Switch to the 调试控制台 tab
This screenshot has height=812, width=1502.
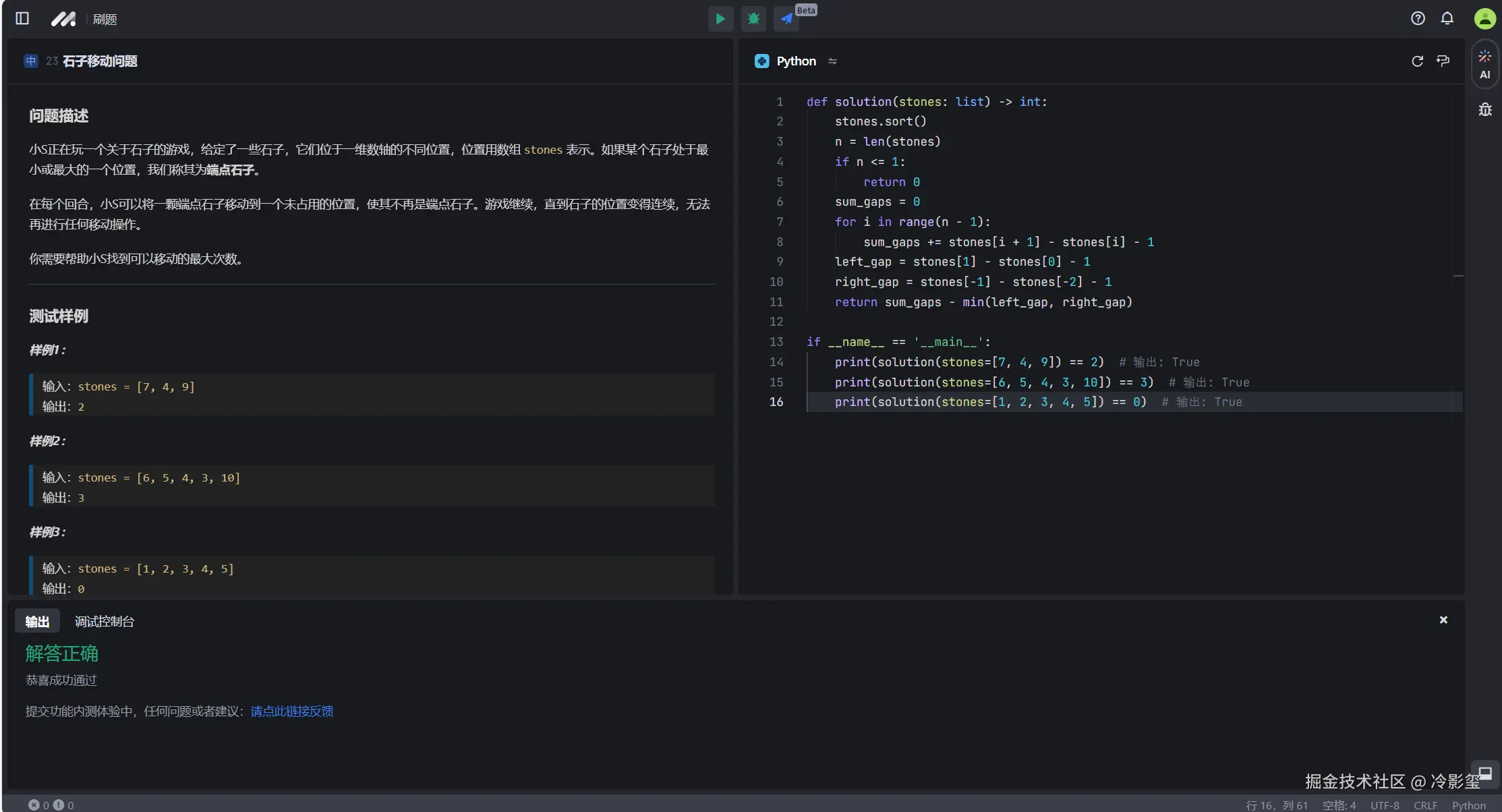[105, 621]
